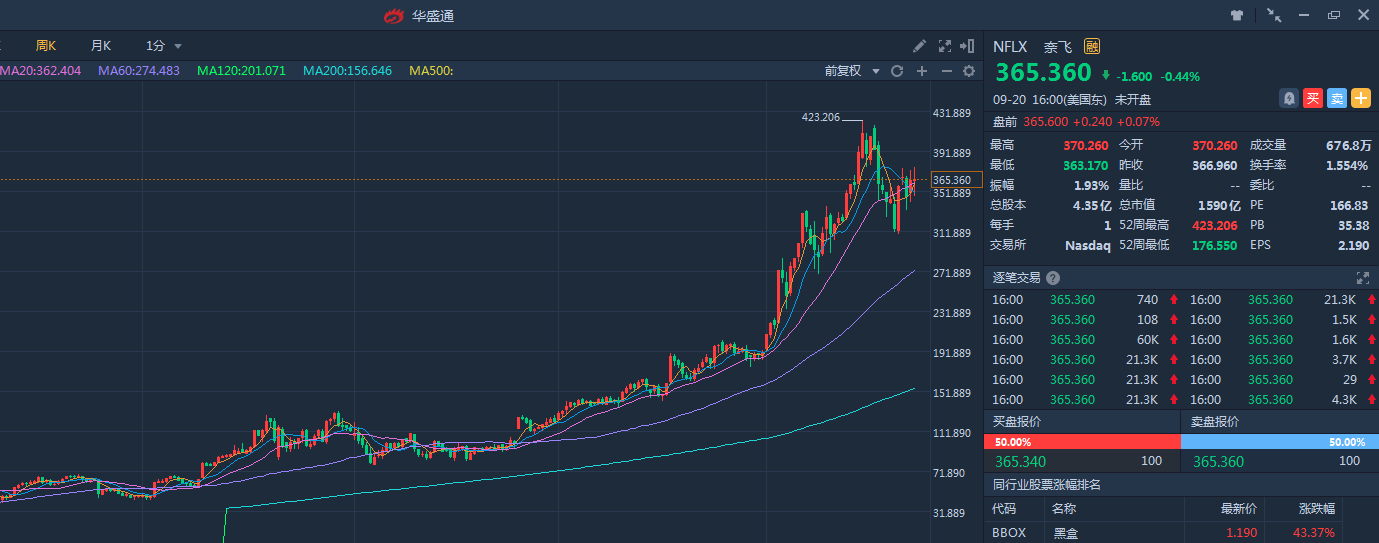Screen dimensions: 1379x543
Task: Open the skin theme shirt icon
Action: (x=1237, y=15)
